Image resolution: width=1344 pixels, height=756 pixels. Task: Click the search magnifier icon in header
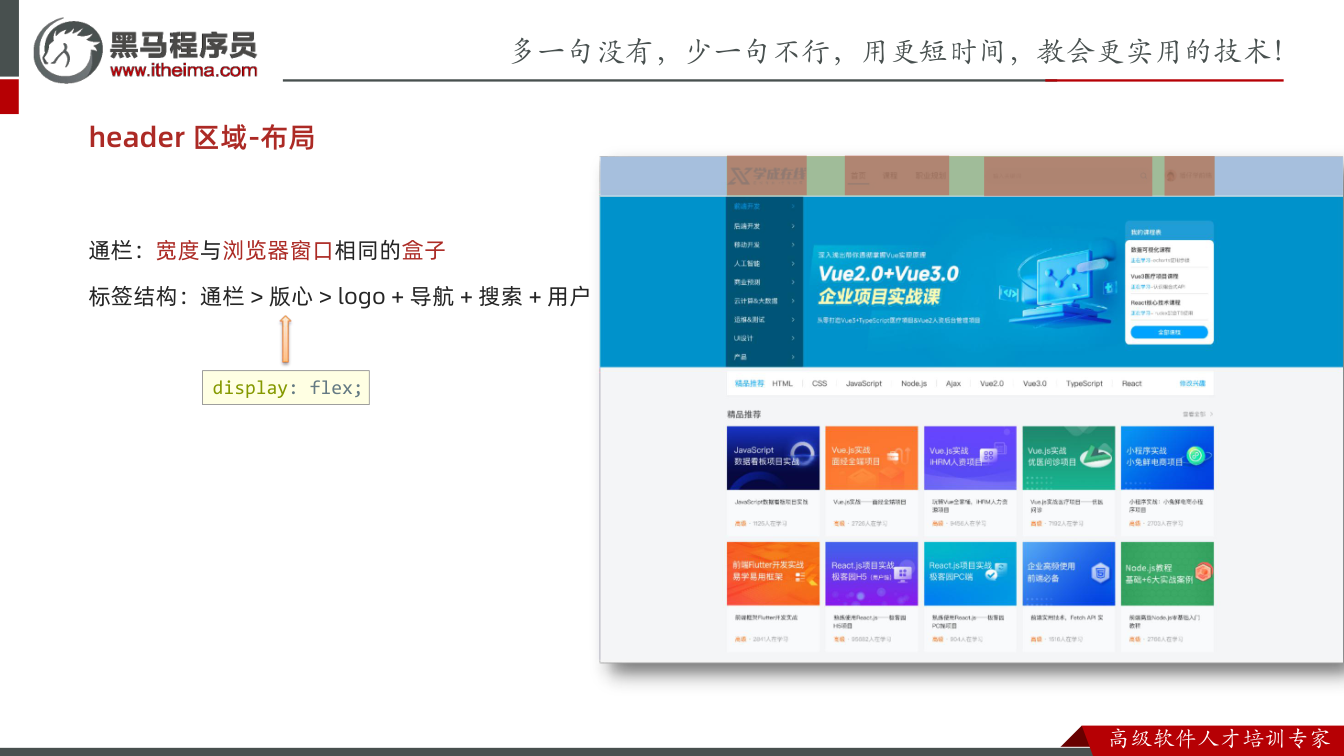pyautogui.click(x=1142, y=176)
